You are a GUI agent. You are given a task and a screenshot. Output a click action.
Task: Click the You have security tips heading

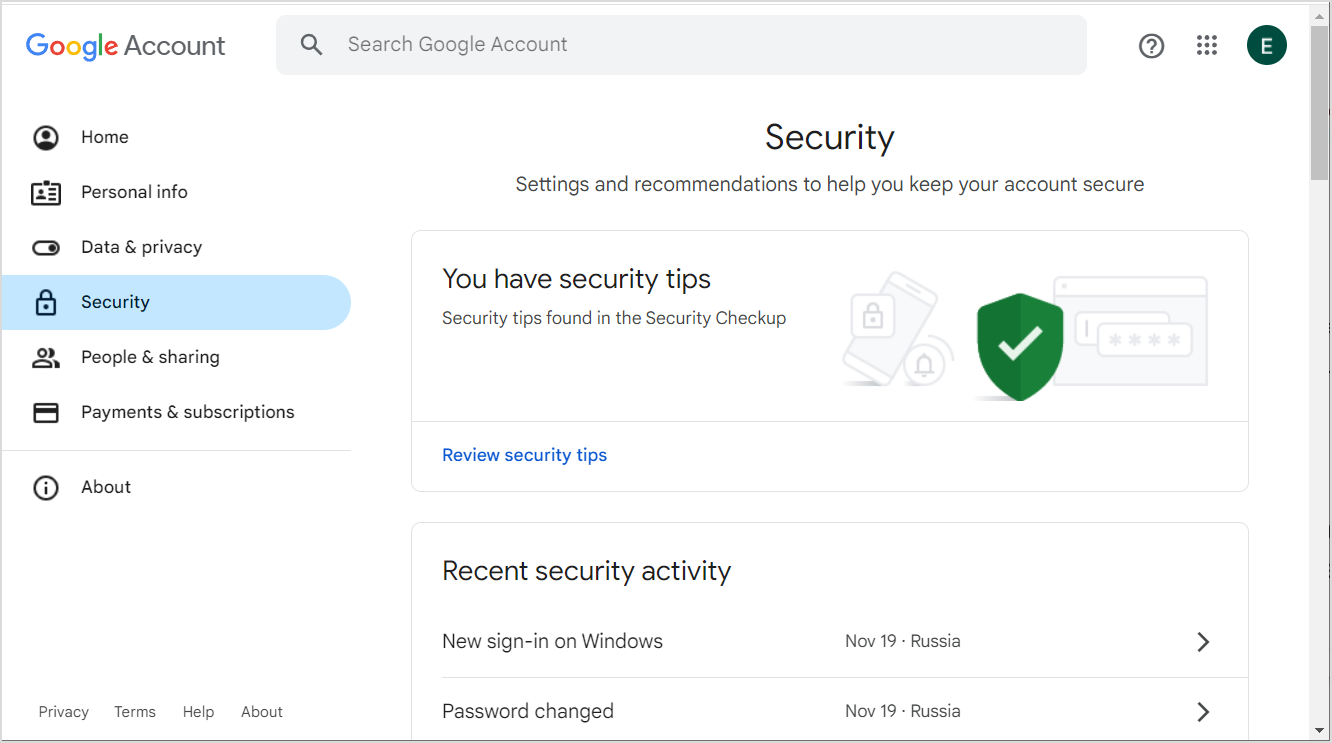click(576, 279)
